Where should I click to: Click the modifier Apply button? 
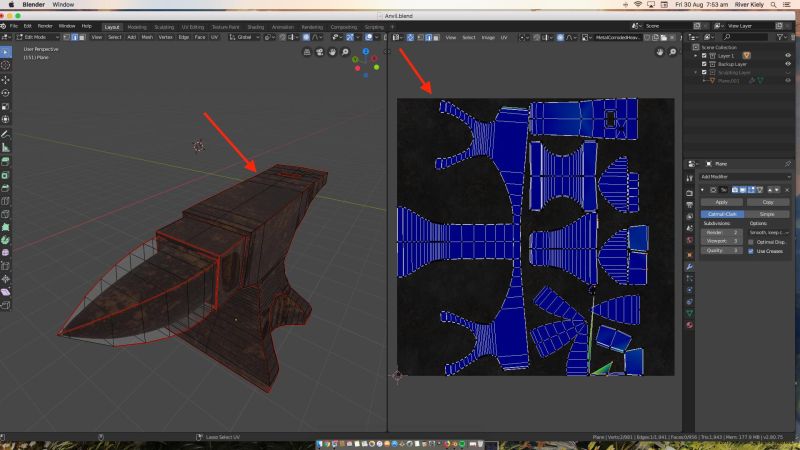click(721, 203)
